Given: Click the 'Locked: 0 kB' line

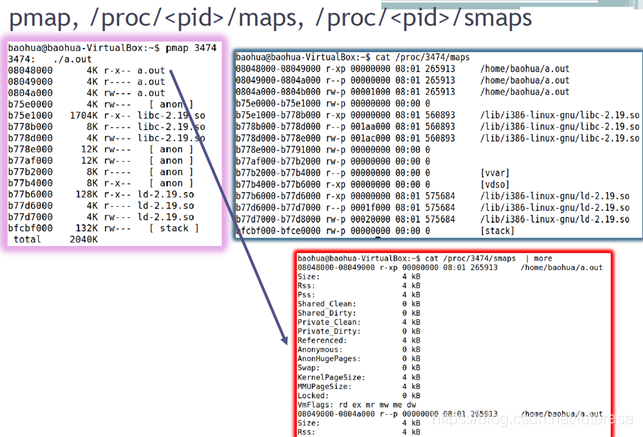Looking at the screenshot, I should [x=359, y=396].
